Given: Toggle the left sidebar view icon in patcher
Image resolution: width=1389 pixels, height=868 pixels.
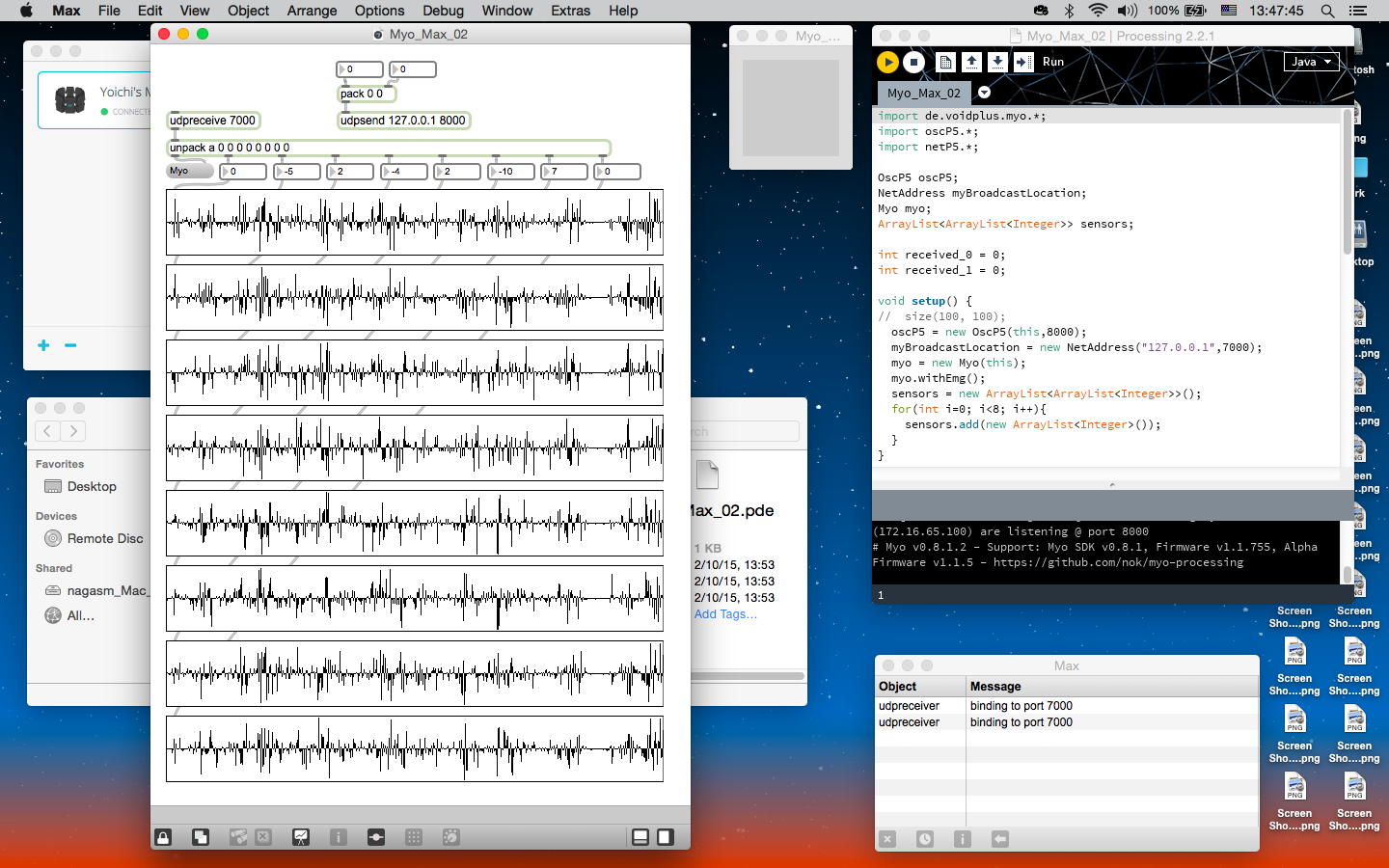Looking at the screenshot, I should tap(640, 837).
